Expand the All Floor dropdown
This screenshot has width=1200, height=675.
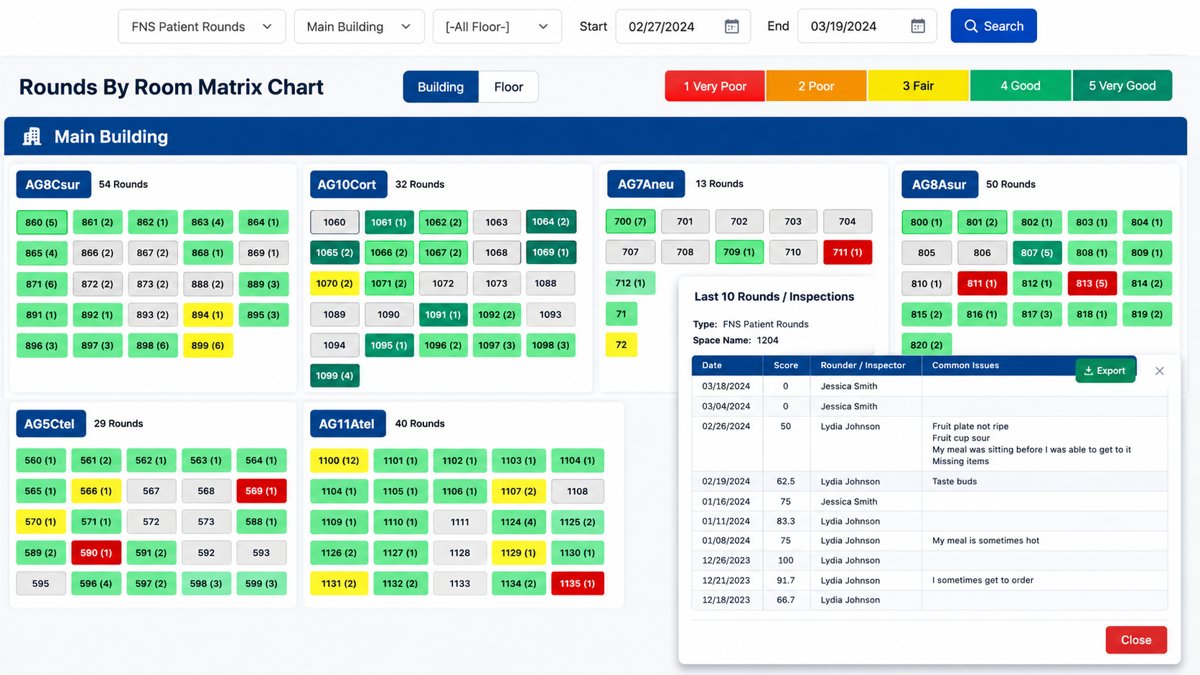(497, 26)
